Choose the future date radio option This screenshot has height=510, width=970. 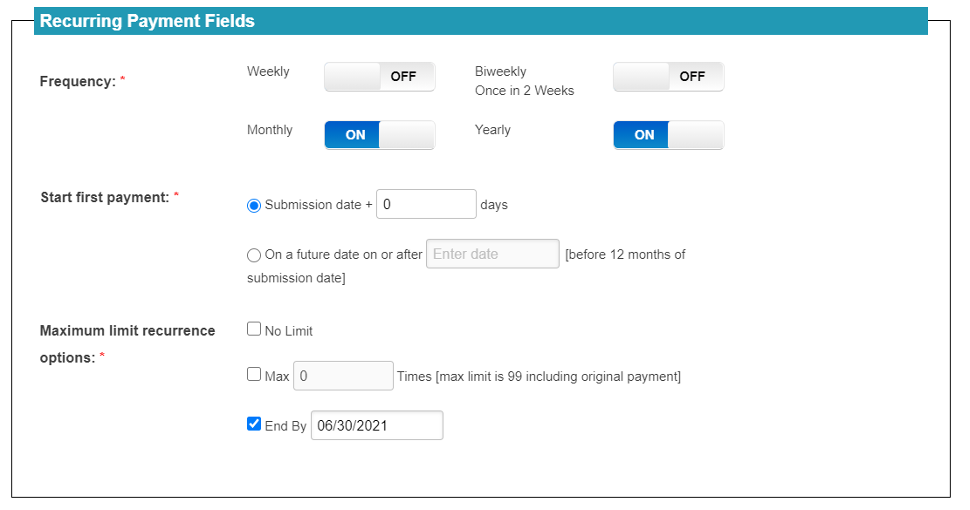coord(254,255)
